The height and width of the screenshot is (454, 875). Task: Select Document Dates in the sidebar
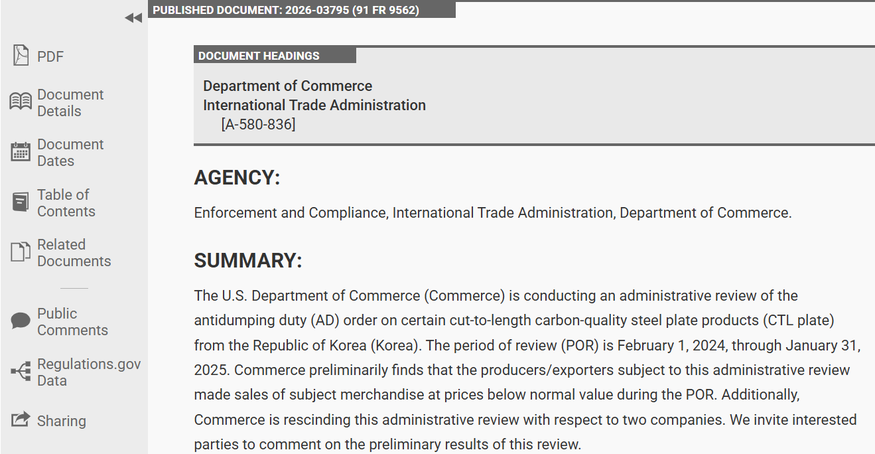70,152
